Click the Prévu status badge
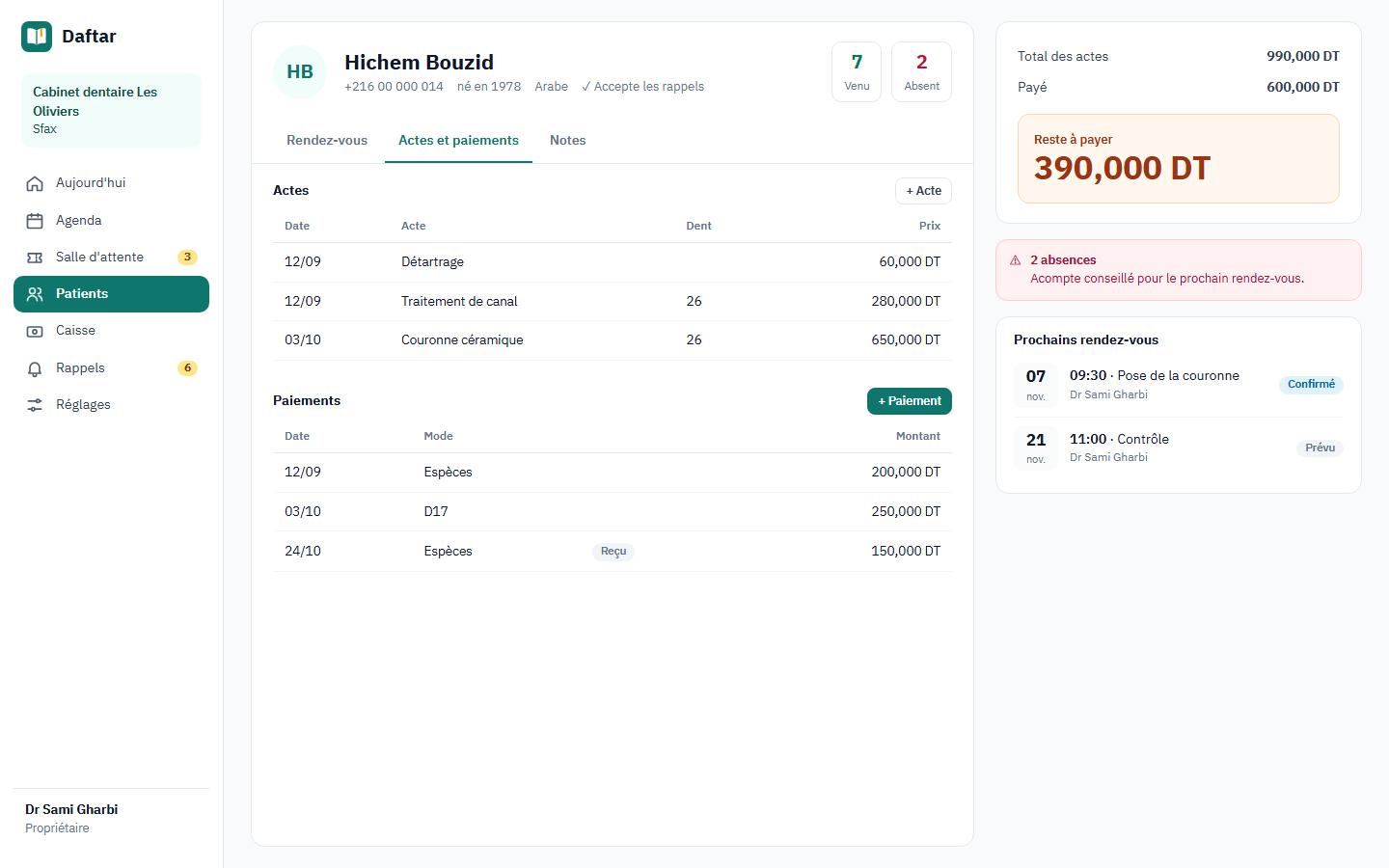This screenshot has height=868, width=1389. pyautogui.click(x=1320, y=448)
